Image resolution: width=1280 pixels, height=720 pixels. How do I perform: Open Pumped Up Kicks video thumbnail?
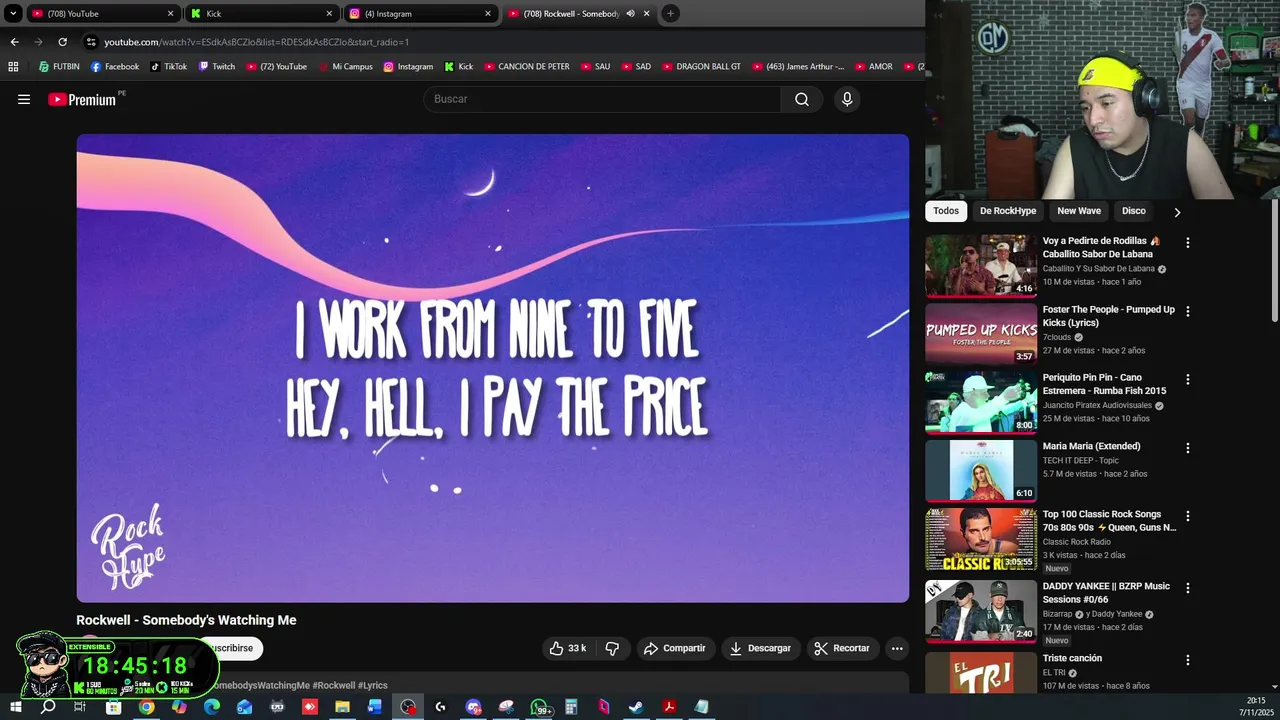pos(981,334)
